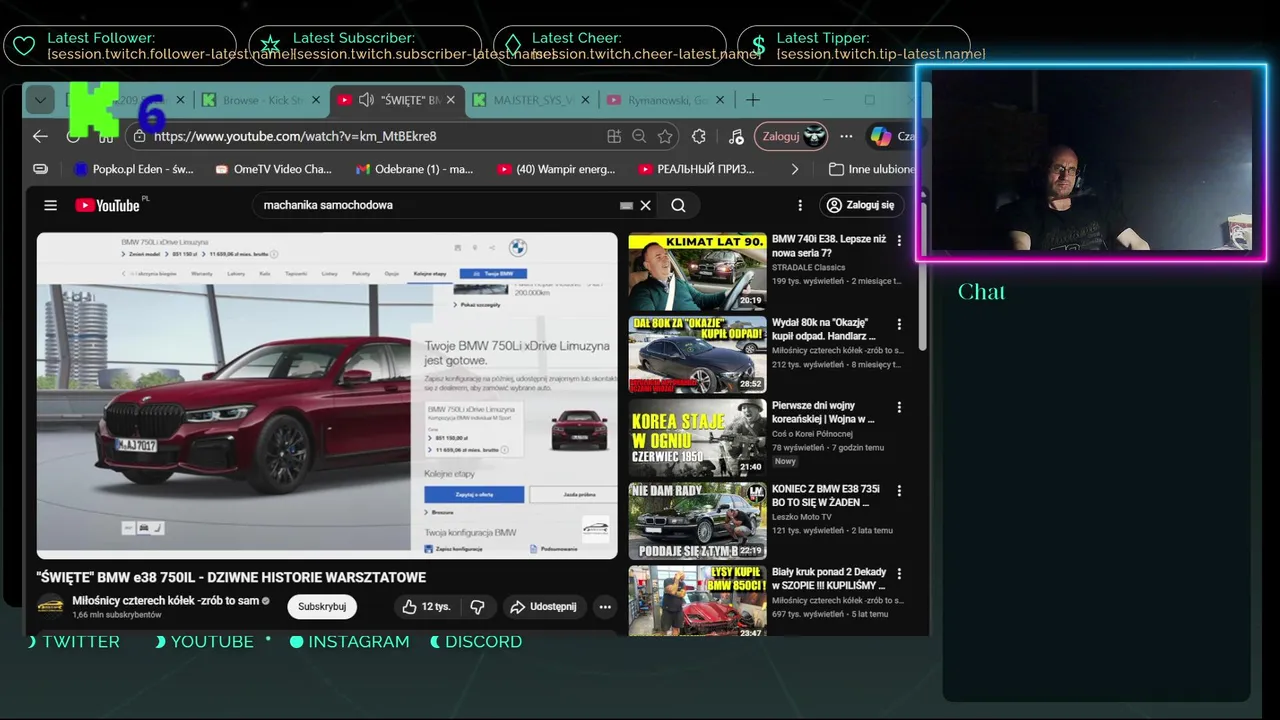
Task: Open Wydał 80k na Okazję thumbnail
Action: point(697,355)
